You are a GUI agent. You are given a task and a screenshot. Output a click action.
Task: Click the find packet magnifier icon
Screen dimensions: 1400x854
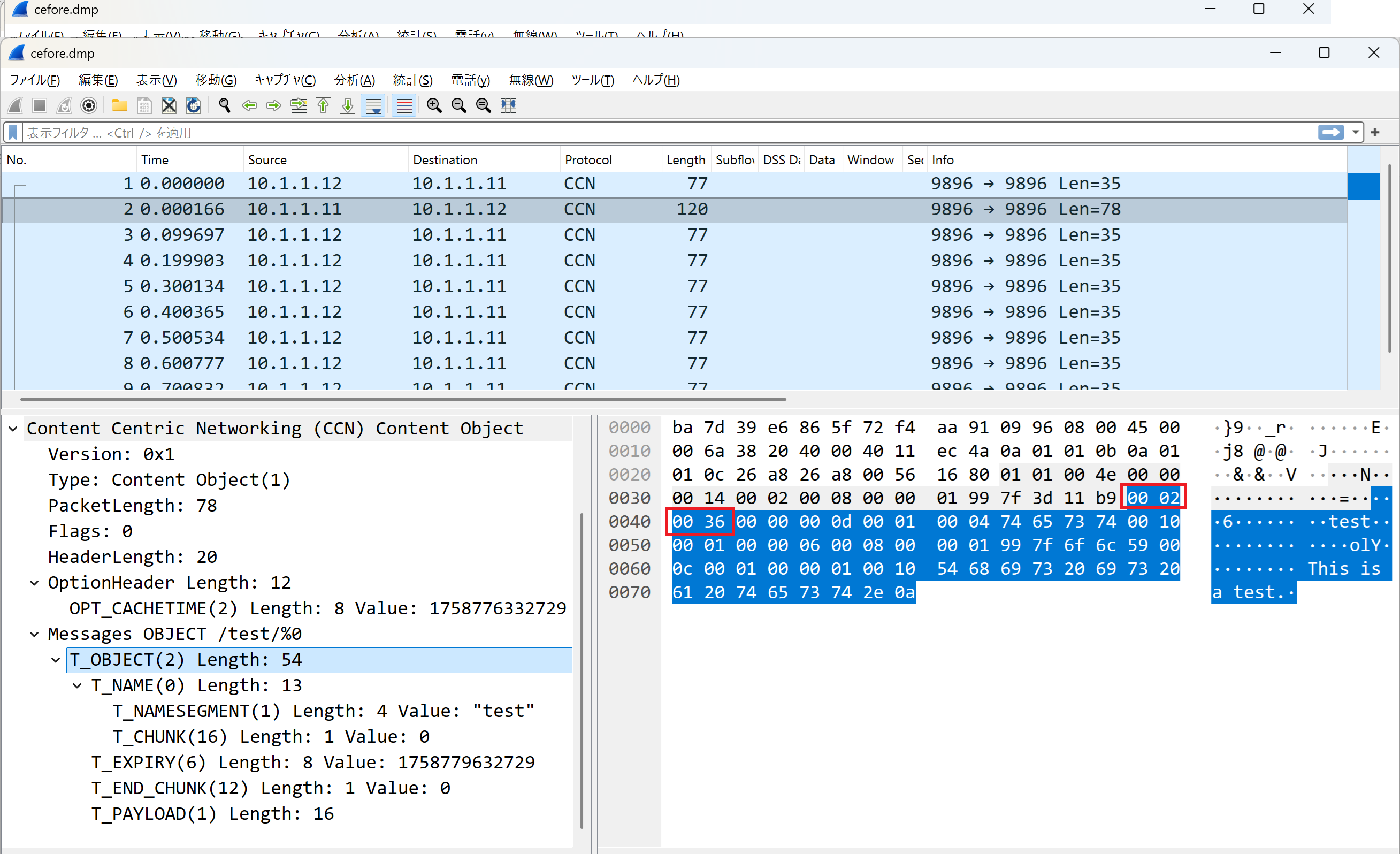[225, 106]
